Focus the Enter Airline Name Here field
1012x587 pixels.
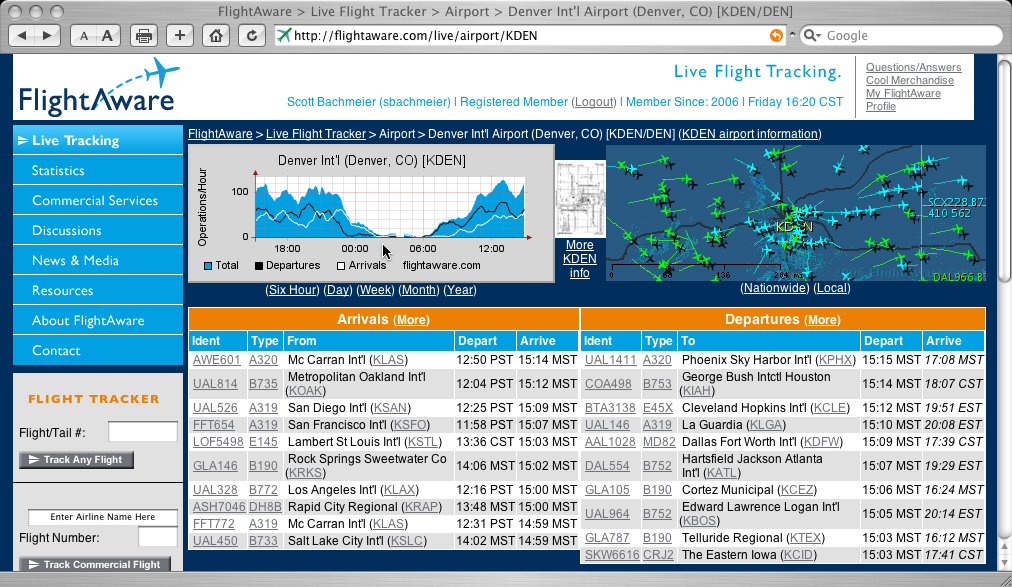pyautogui.click(x=103, y=517)
